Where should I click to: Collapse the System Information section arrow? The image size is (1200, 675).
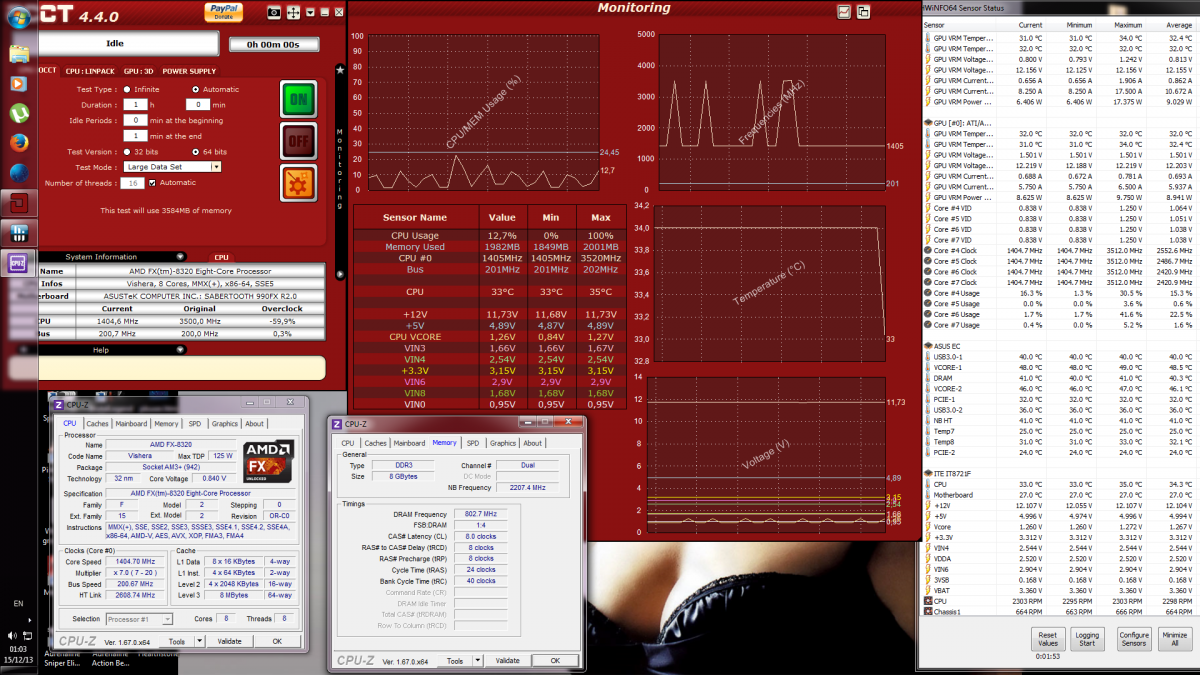pos(179,257)
